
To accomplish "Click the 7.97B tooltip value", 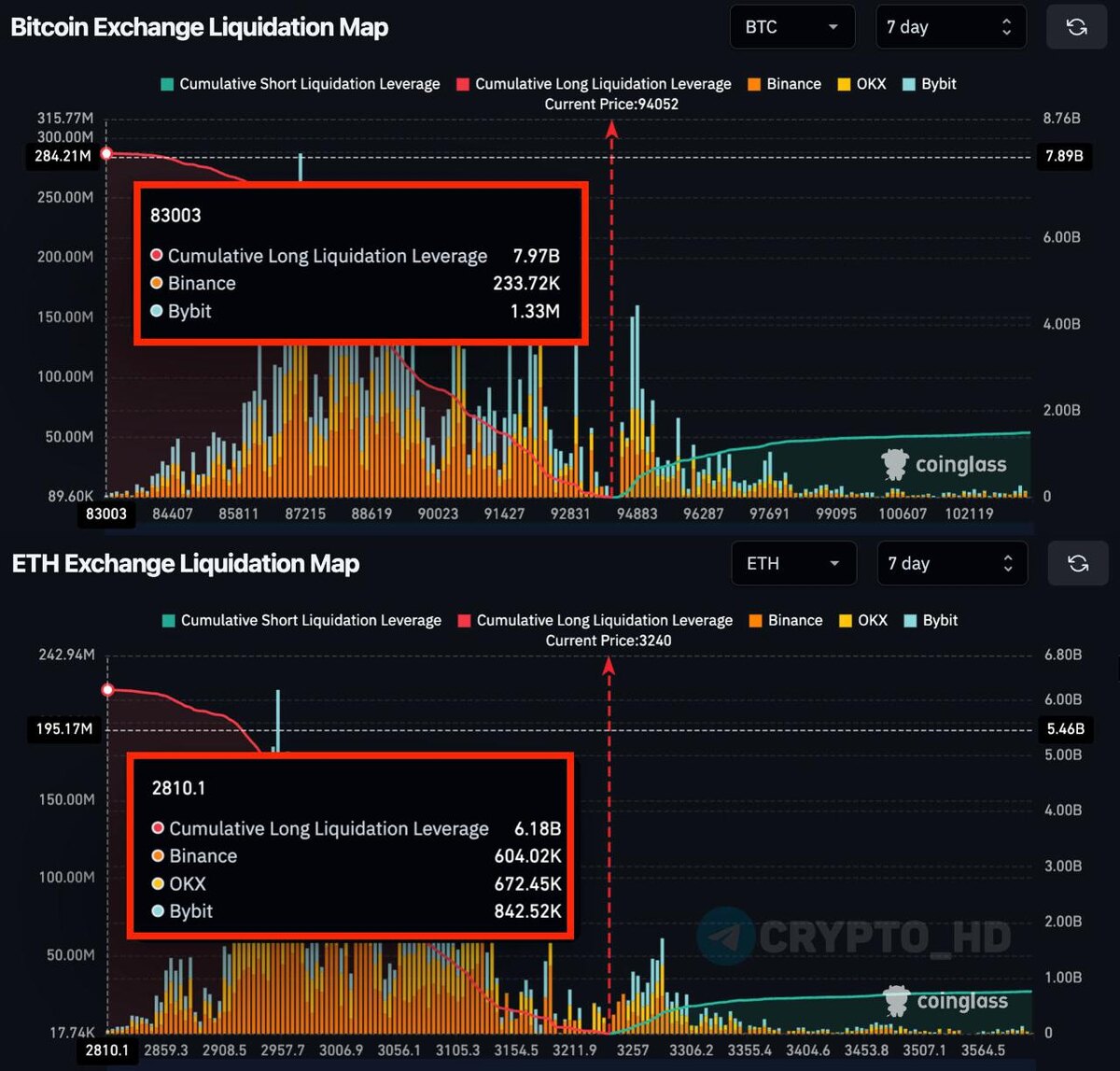I will (x=536, y=256).
